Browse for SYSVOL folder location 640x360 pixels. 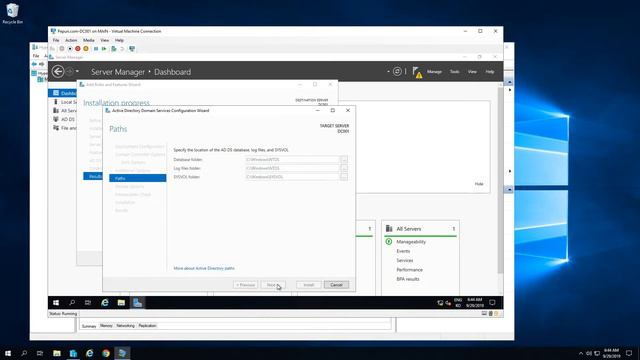pos(344,177)
